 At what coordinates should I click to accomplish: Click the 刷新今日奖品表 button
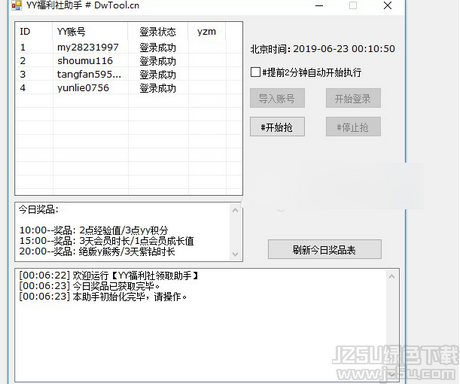(x=325, y=249)
